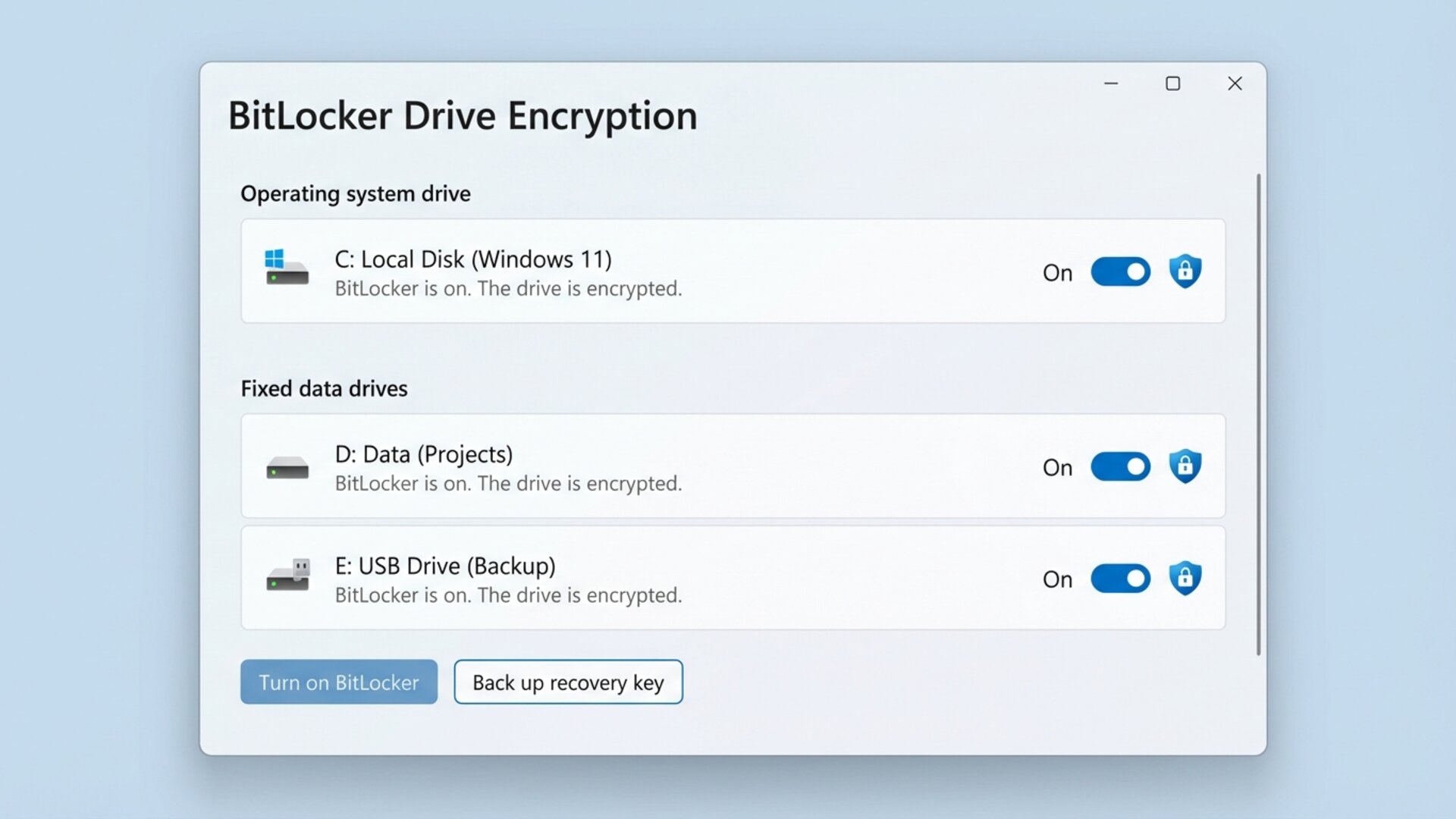Click the E: USB drive icon
The image size is (1456, 819).
(x=287, y=578)
